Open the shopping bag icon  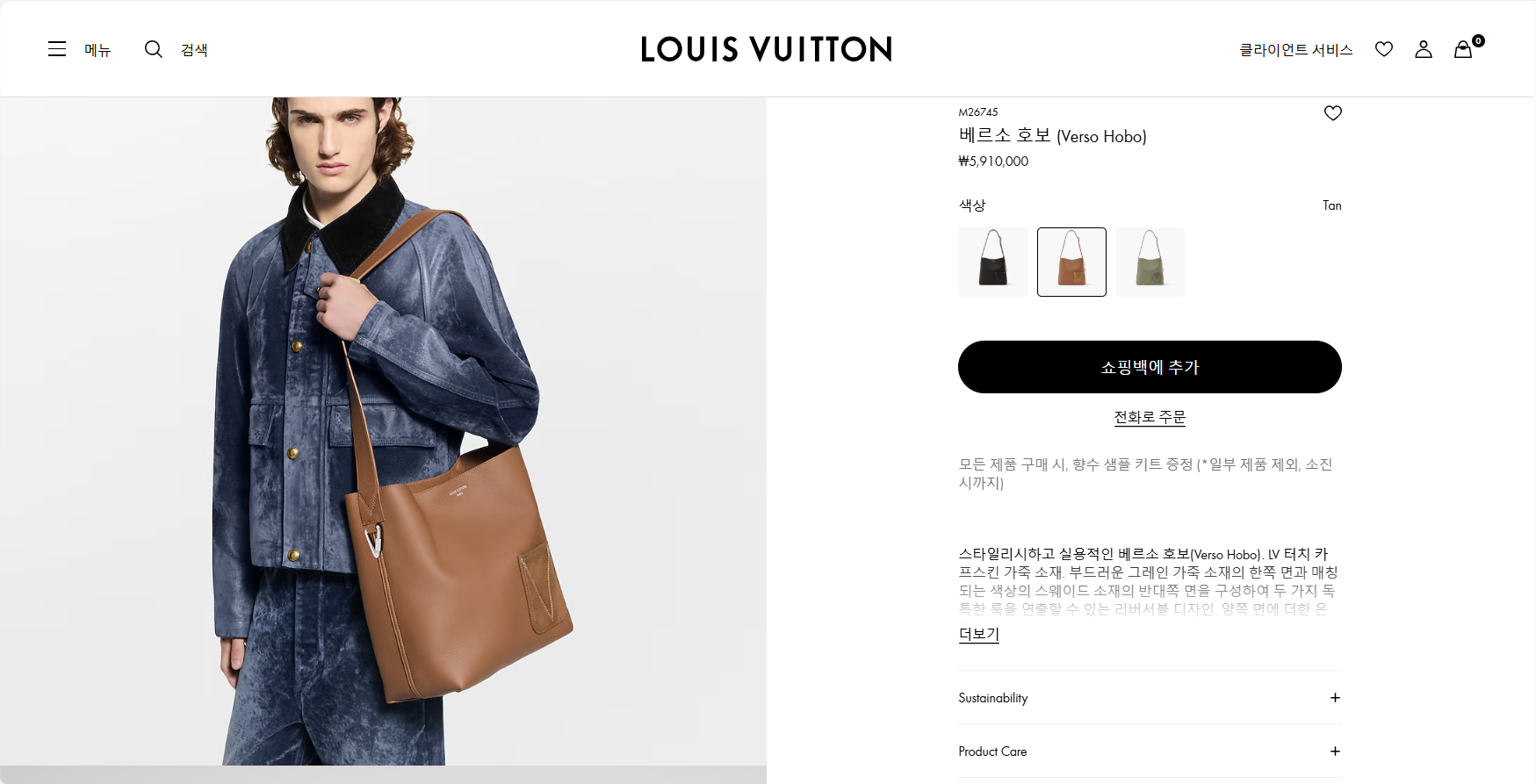[1463, 49]
